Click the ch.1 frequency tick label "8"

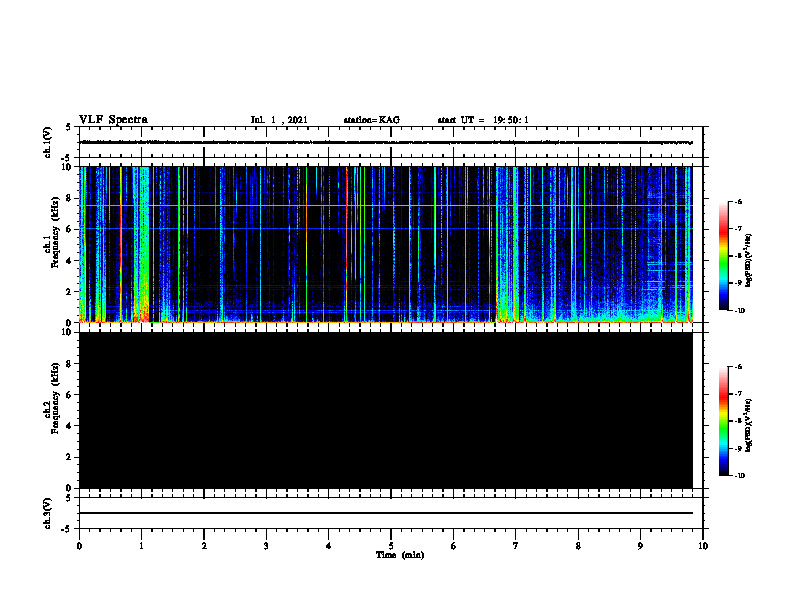69,198
